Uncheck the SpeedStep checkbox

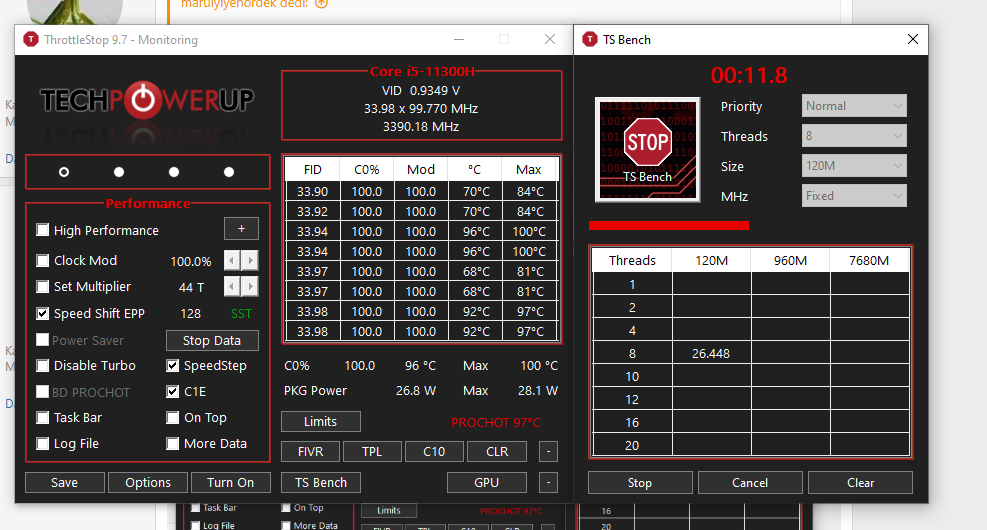172,365
